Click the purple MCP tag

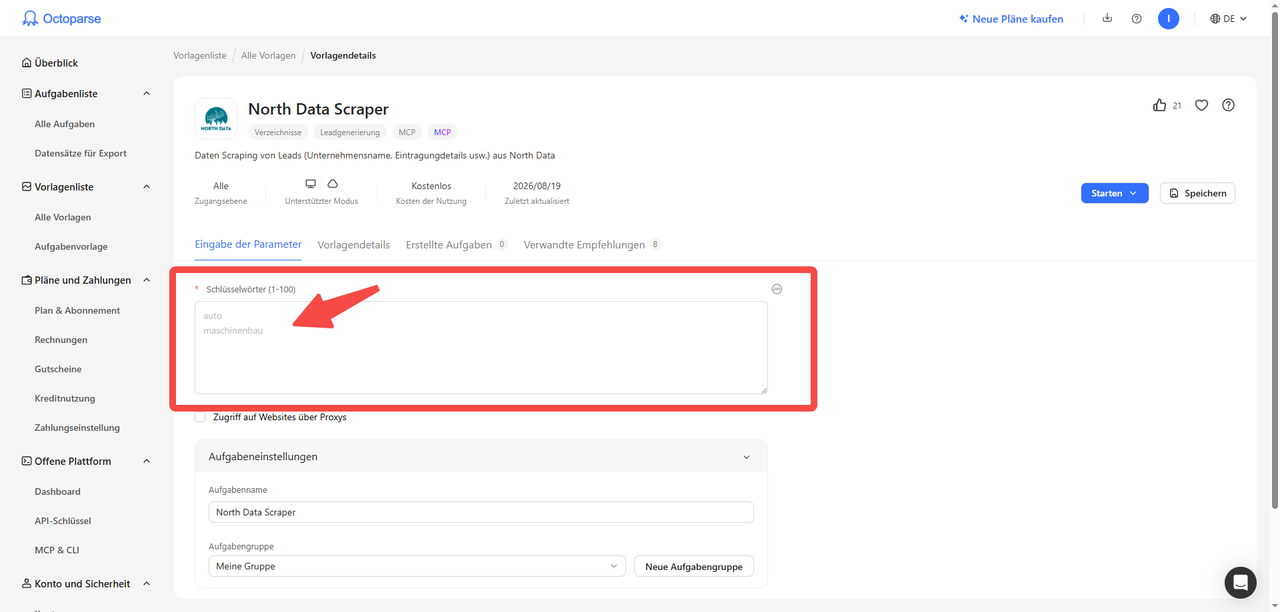tap(442, 132)
